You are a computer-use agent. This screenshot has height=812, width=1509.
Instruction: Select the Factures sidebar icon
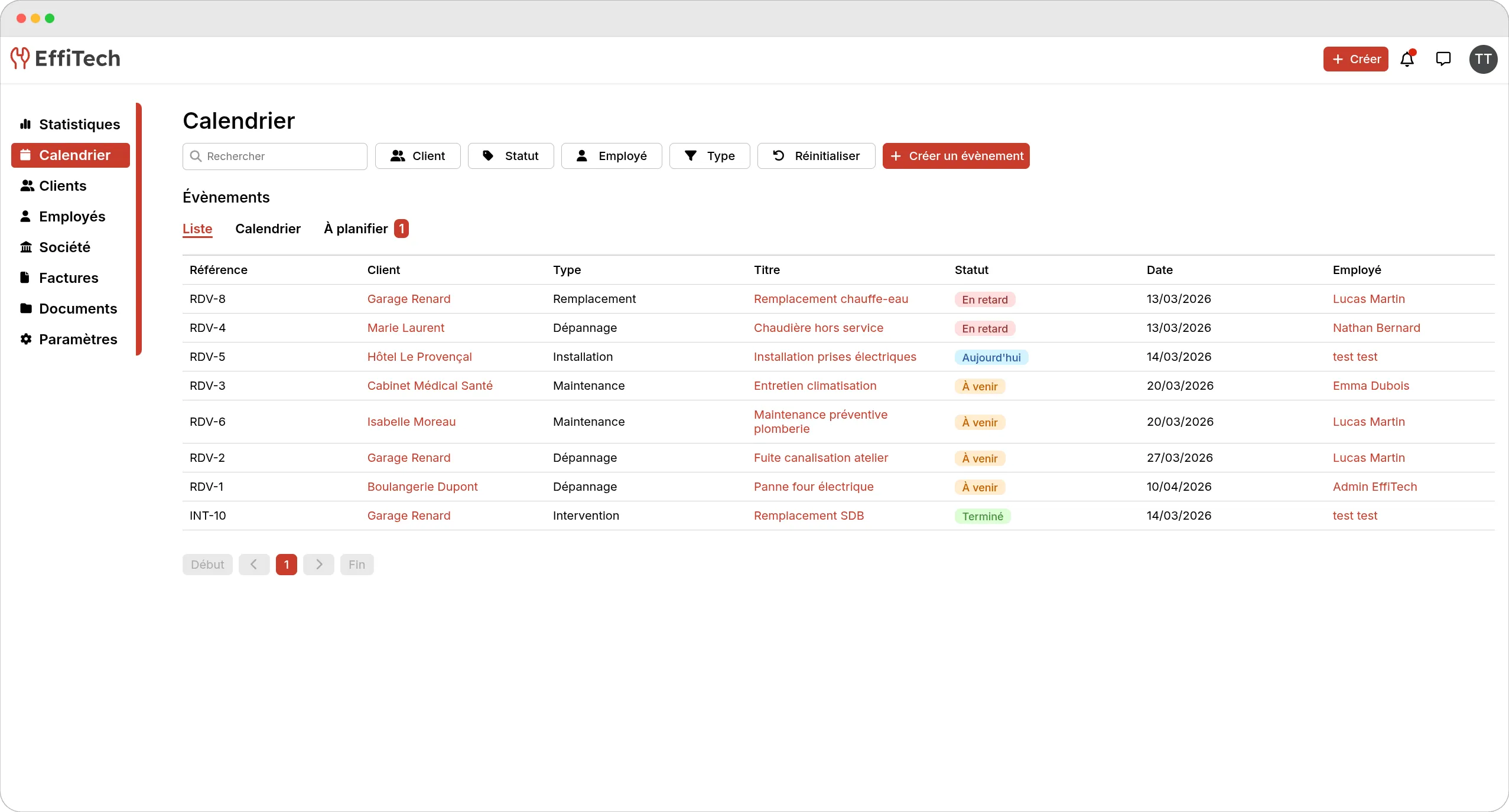[x=24, y=278]
